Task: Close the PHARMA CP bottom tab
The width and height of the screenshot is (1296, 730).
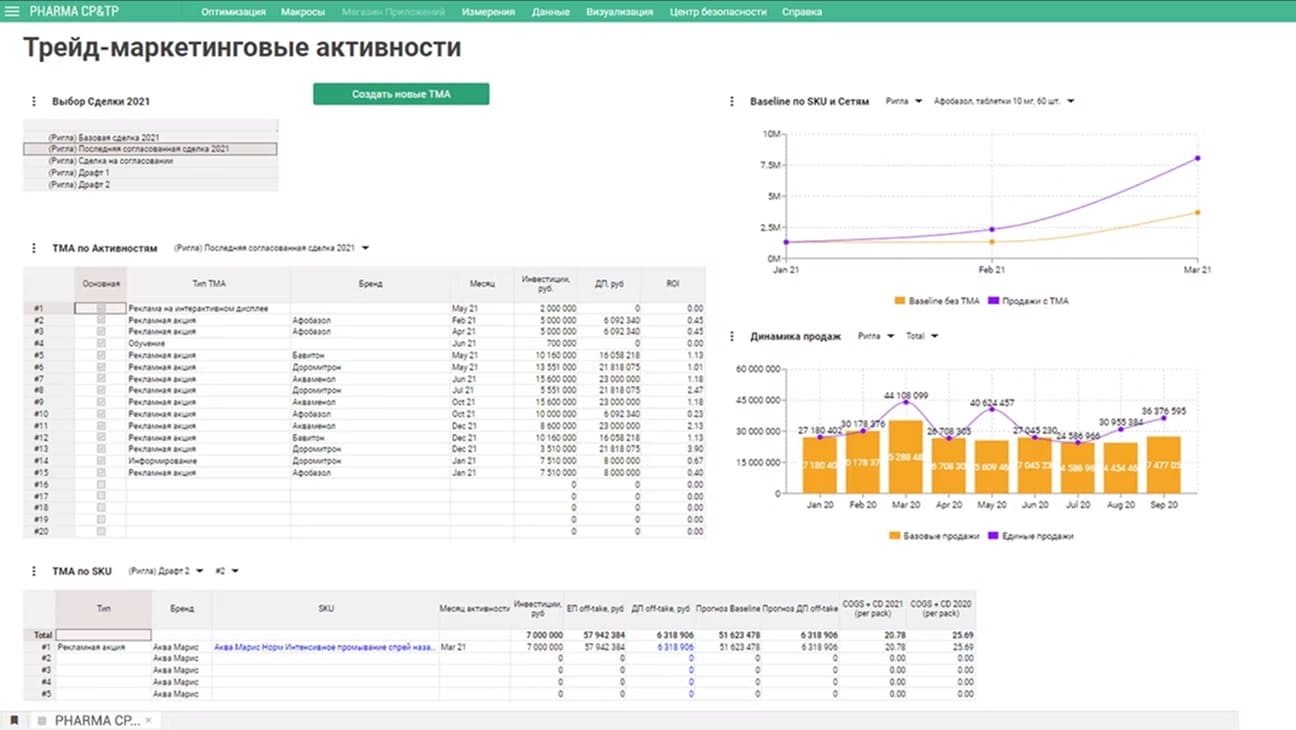Action: click(148, 720)
